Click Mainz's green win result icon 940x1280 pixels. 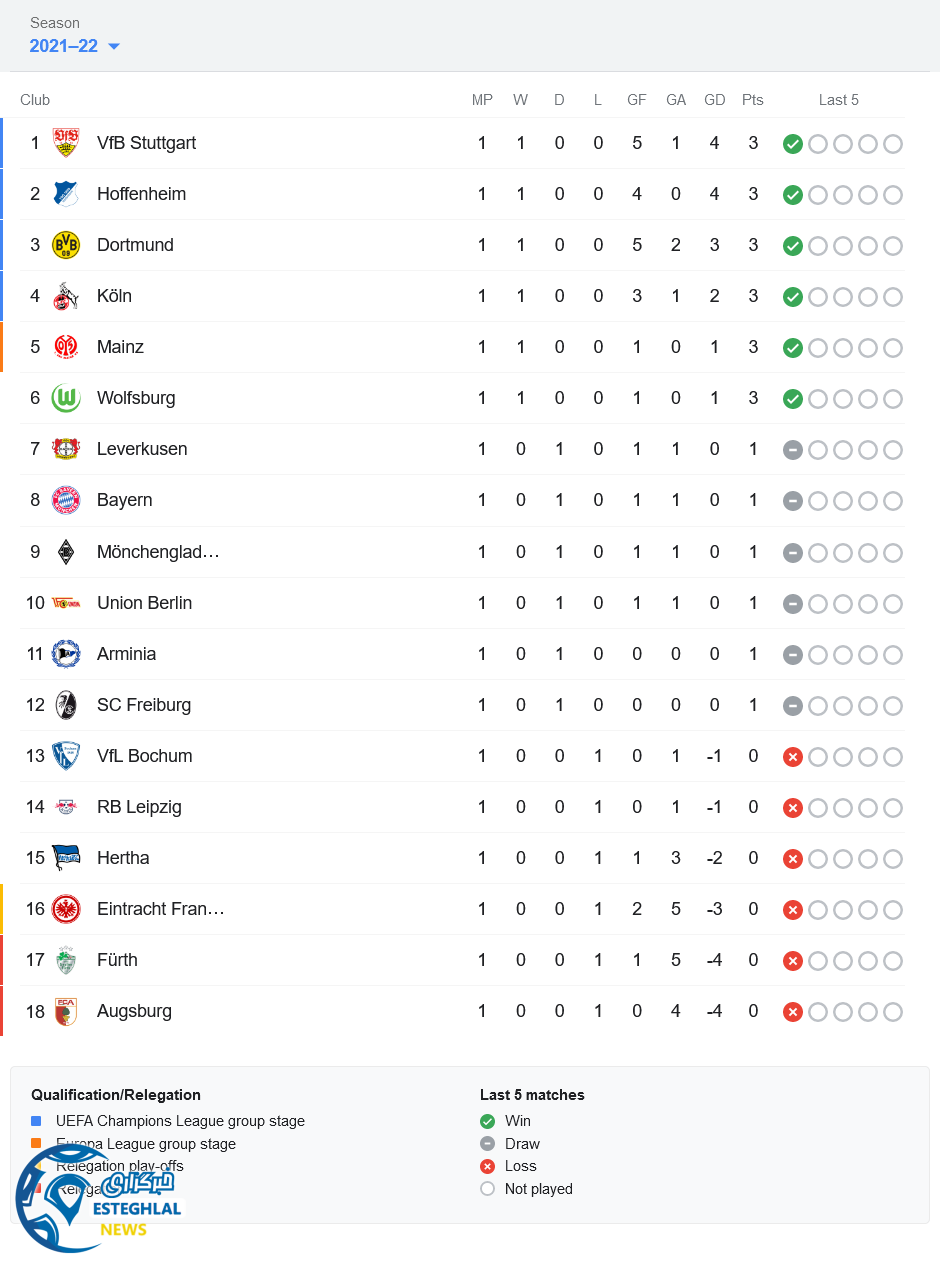coord(793,348)
